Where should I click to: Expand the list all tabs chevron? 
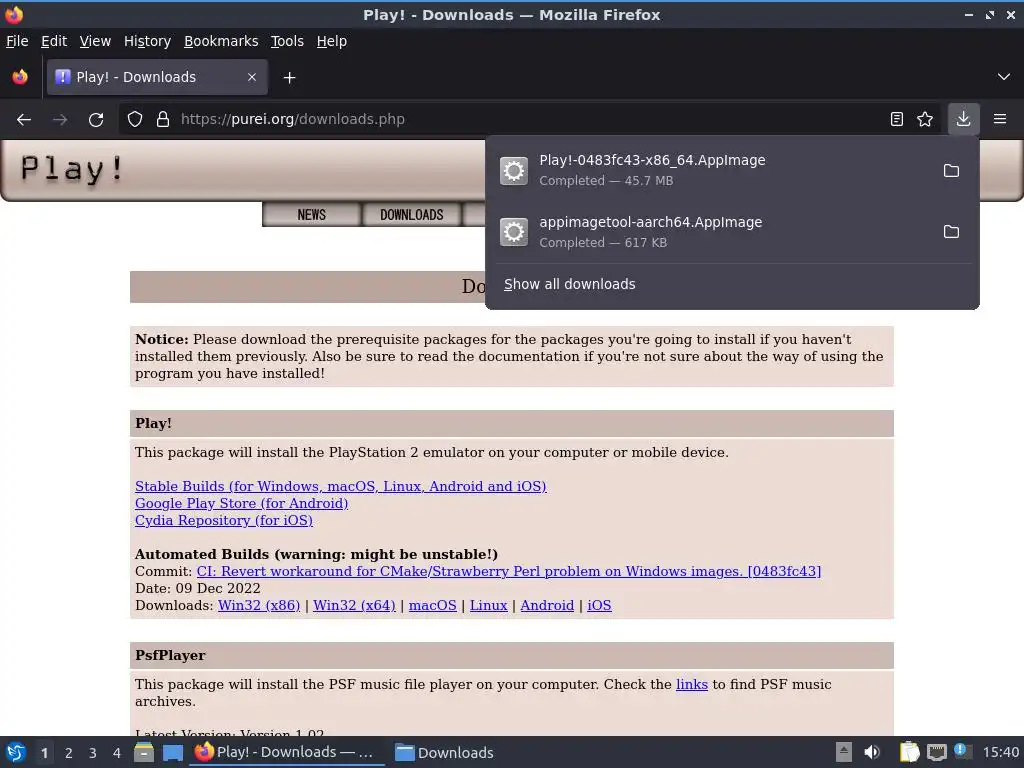pos(1004,77)
